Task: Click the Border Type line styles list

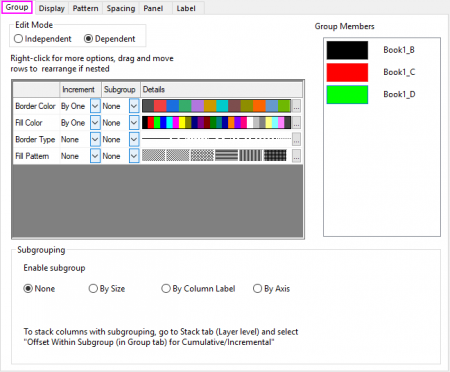Action: [x=216, y=138]
